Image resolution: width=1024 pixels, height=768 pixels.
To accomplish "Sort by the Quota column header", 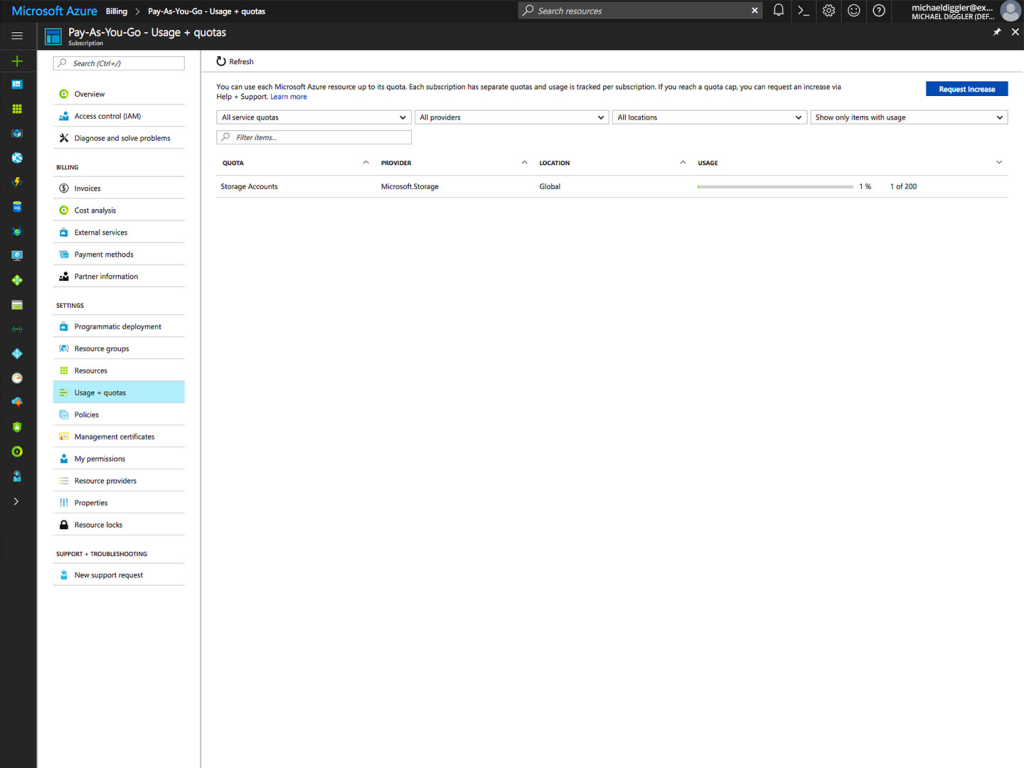I will pyautogui.click(x=233, y=163).
